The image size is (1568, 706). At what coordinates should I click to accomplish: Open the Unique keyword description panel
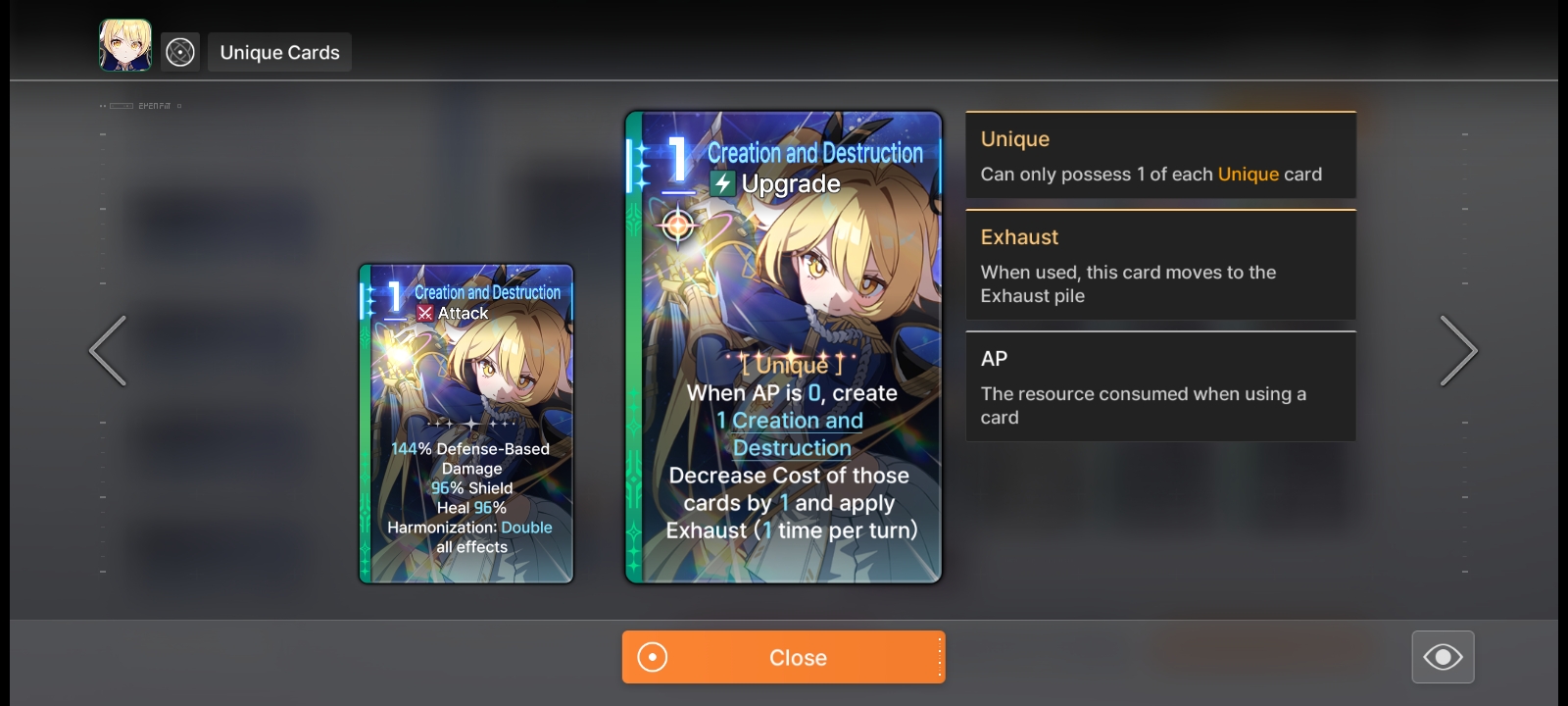(x=1161, y=155)
